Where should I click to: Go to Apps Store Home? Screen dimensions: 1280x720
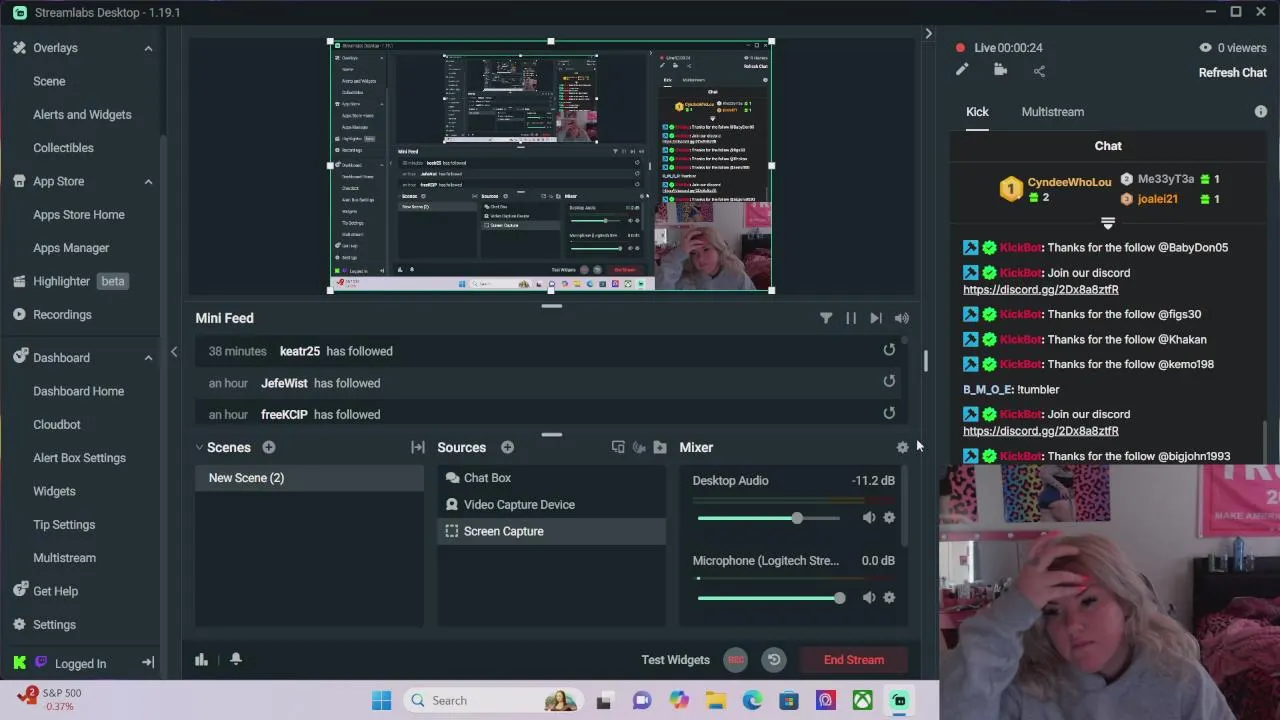(79, 214)
